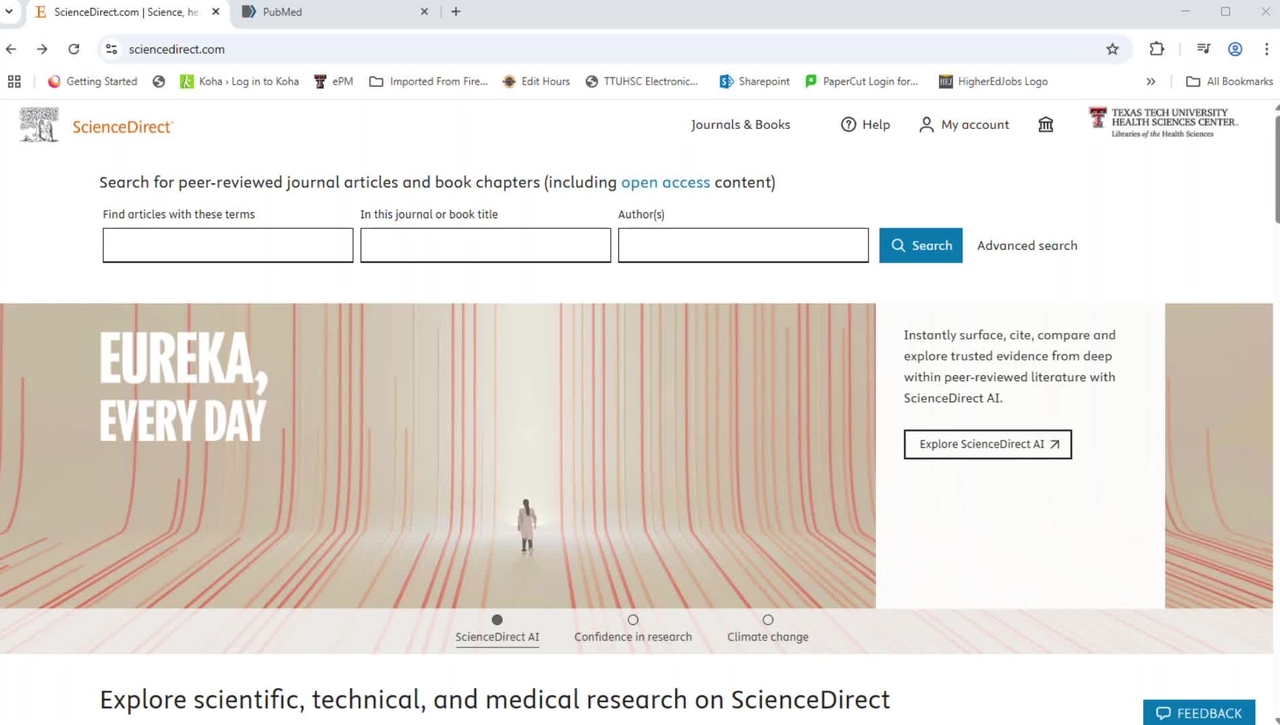The height and width of the screenshot is (725, 1280).
Task: Open the Edit Hours bookmark
Action: [536, 81]
